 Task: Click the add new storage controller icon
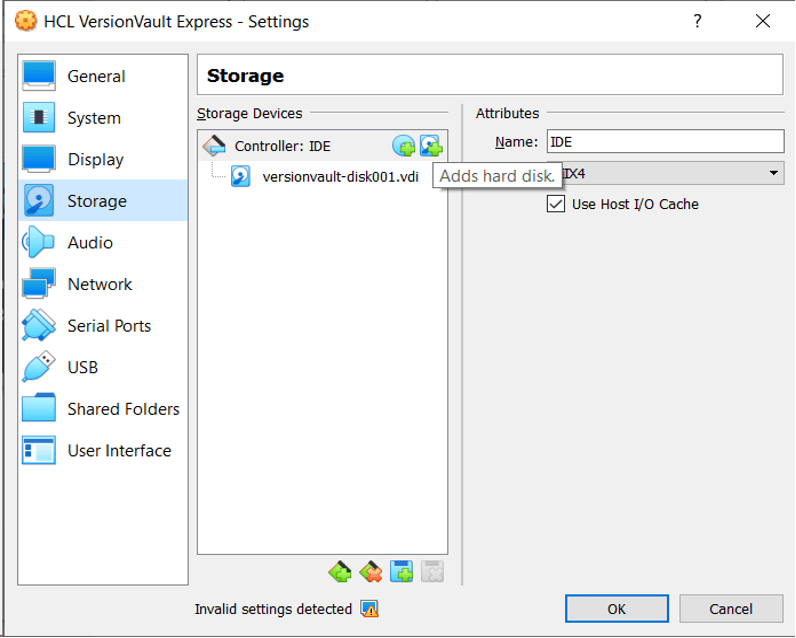click(x=340, y=572)
